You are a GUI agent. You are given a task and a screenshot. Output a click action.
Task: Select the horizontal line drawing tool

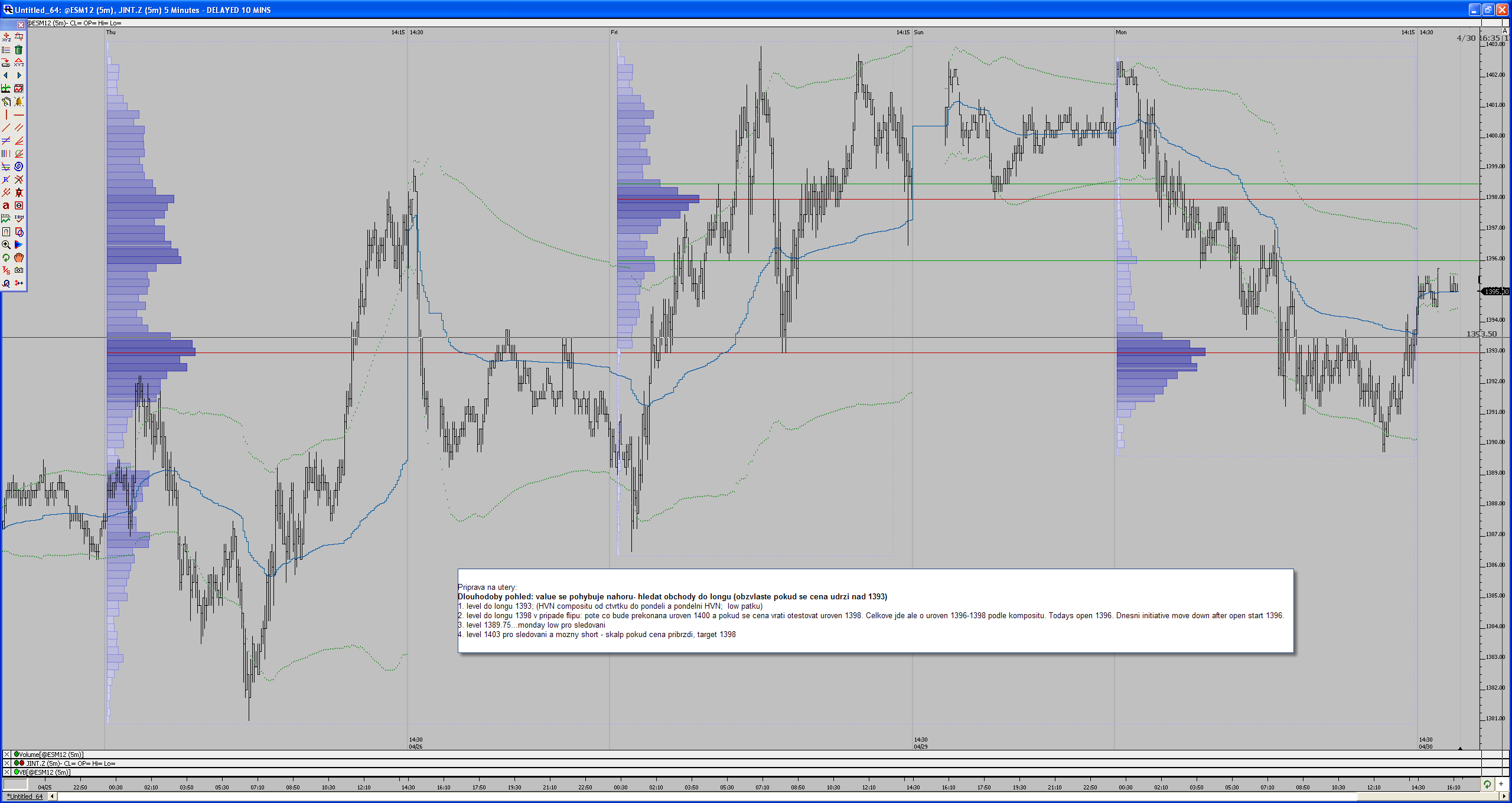(x=19, y=115)
